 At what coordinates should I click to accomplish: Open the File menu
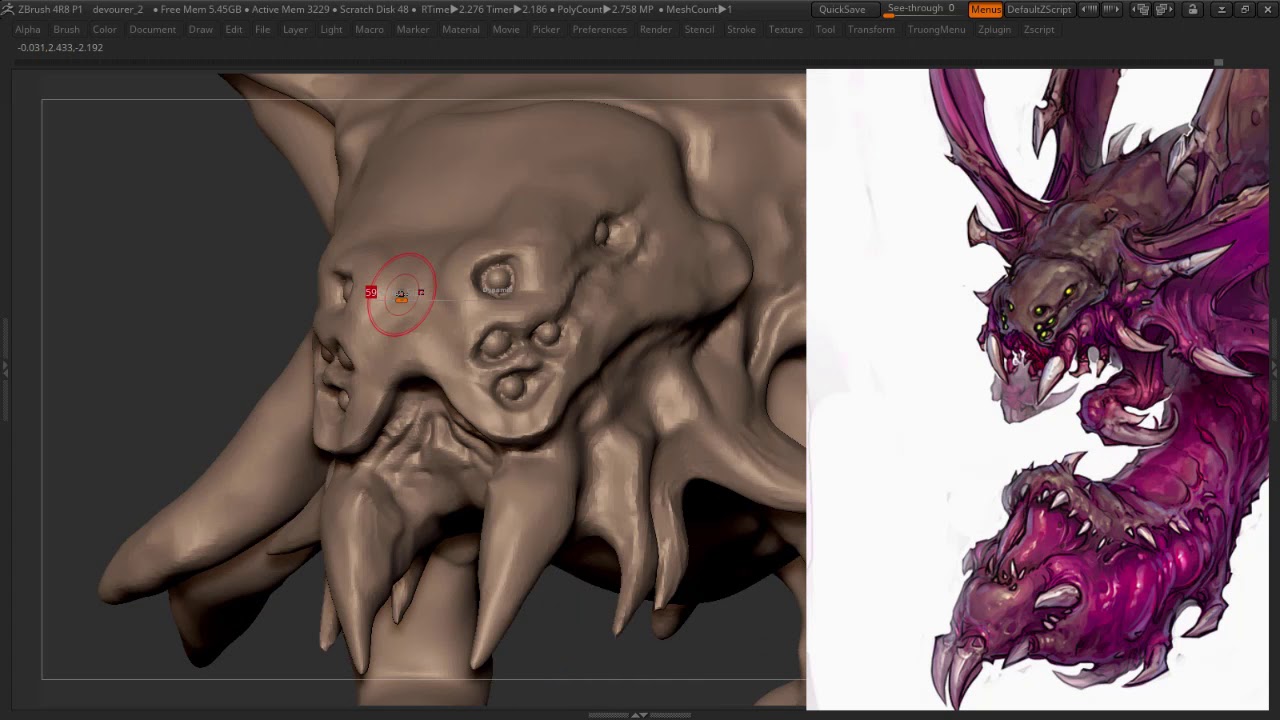(x=262, y=29)
